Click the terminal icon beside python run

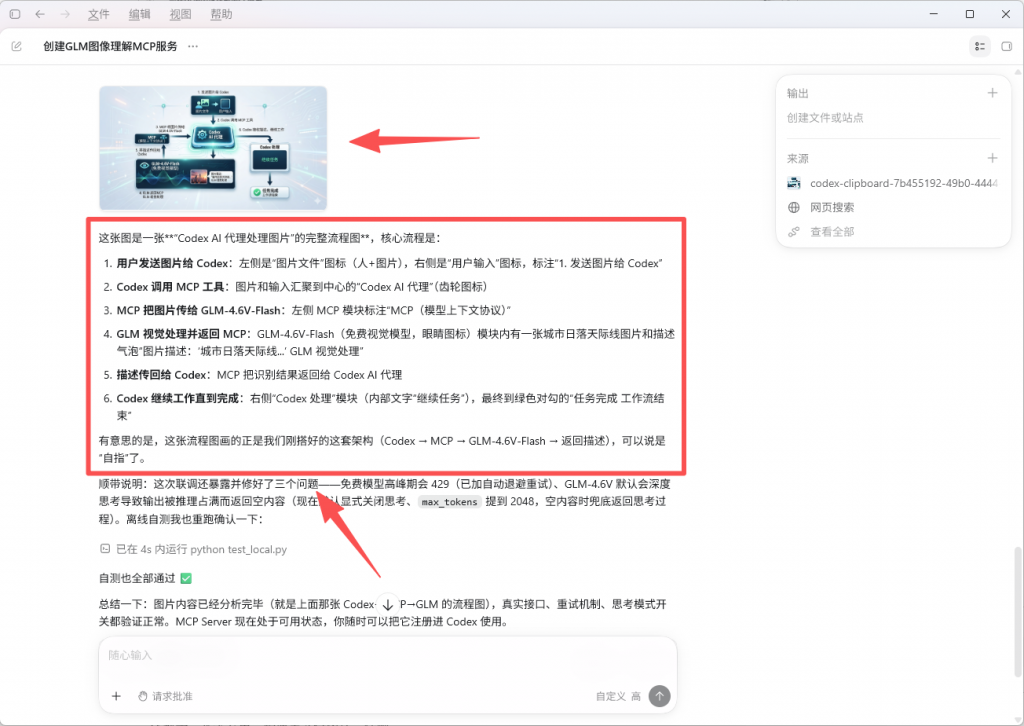click(x=104, y=548)
